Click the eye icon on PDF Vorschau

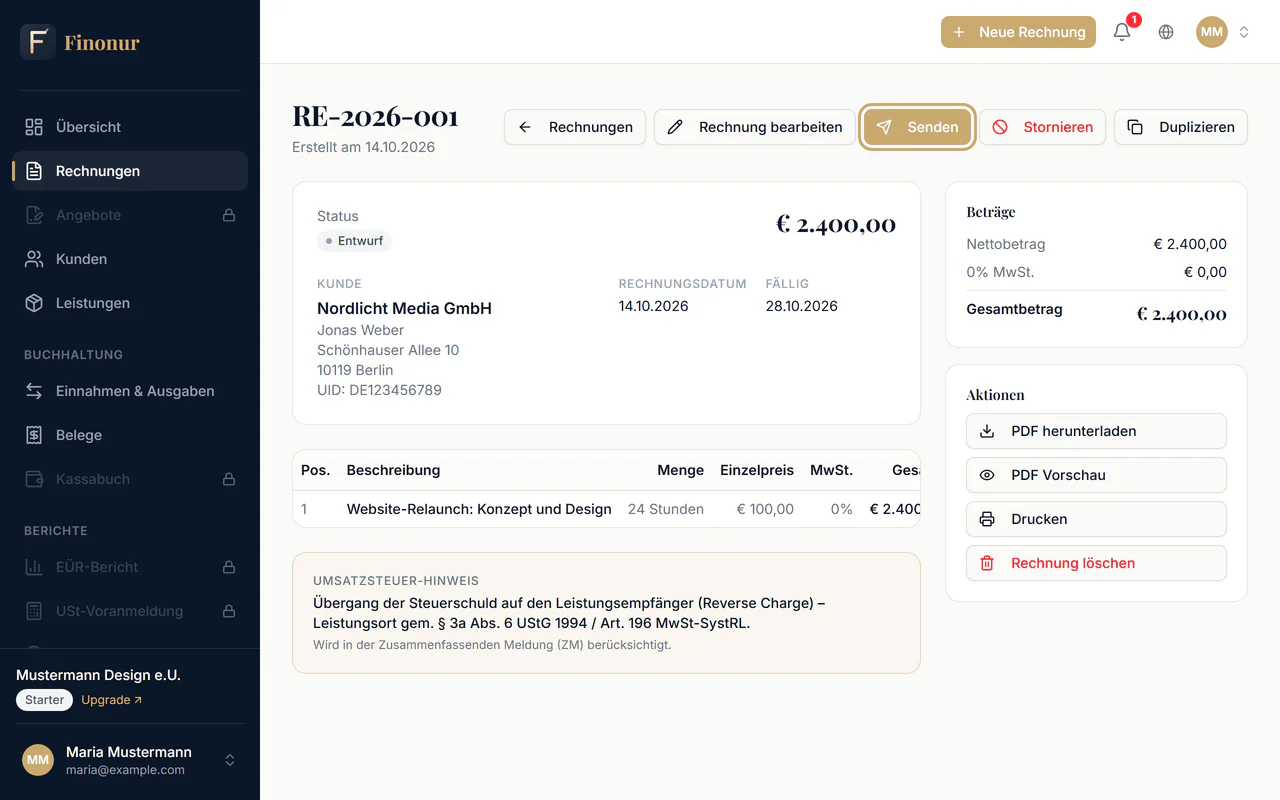coord(987,475)
